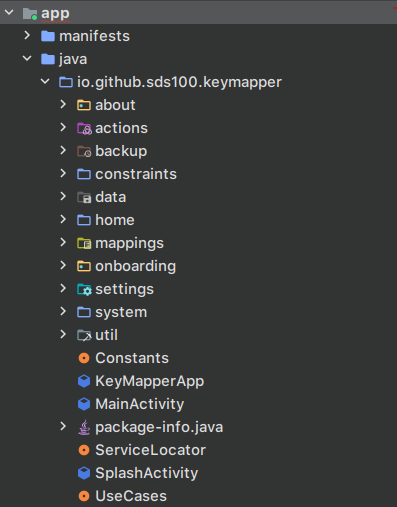Expand the mappings package

[x=63, y=242]
